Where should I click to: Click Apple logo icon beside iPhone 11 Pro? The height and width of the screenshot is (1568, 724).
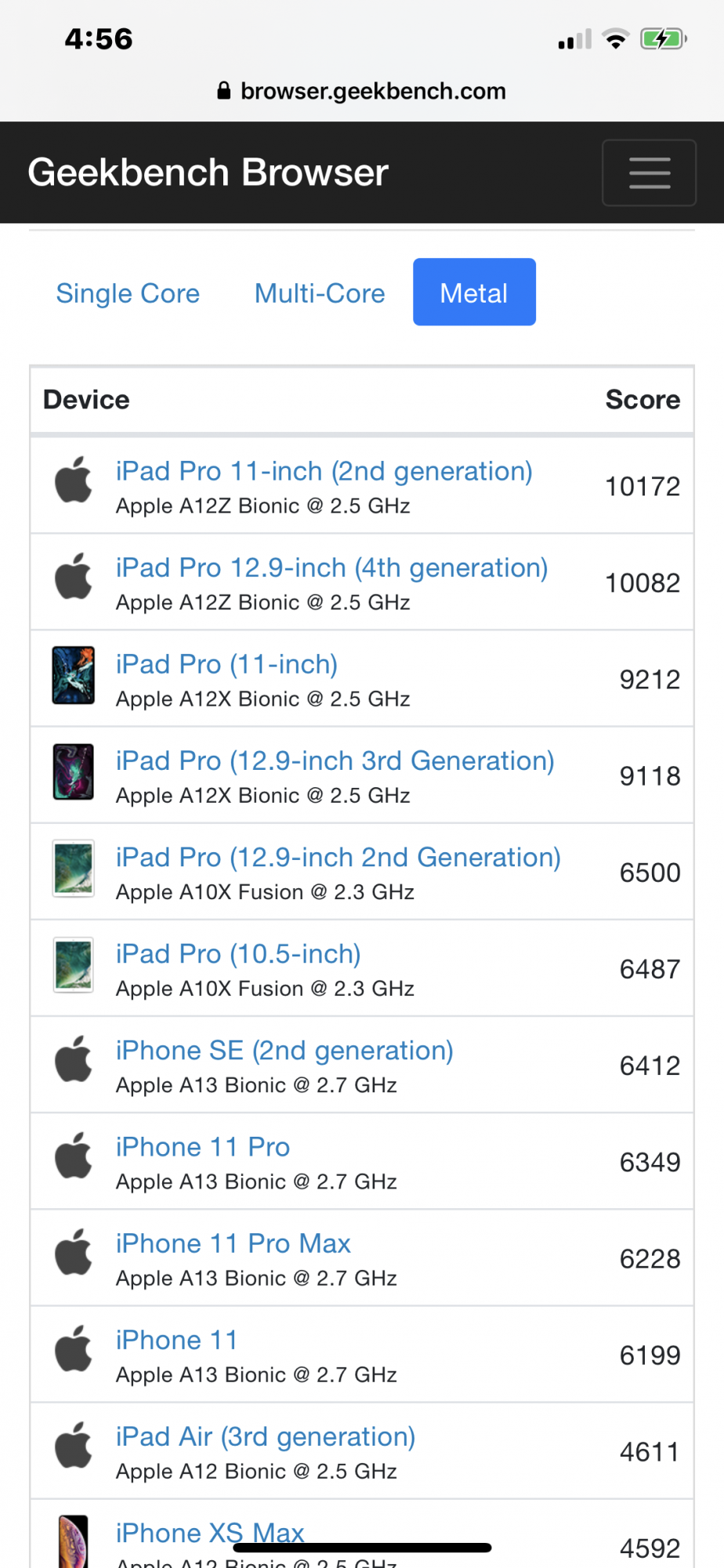74,1156
